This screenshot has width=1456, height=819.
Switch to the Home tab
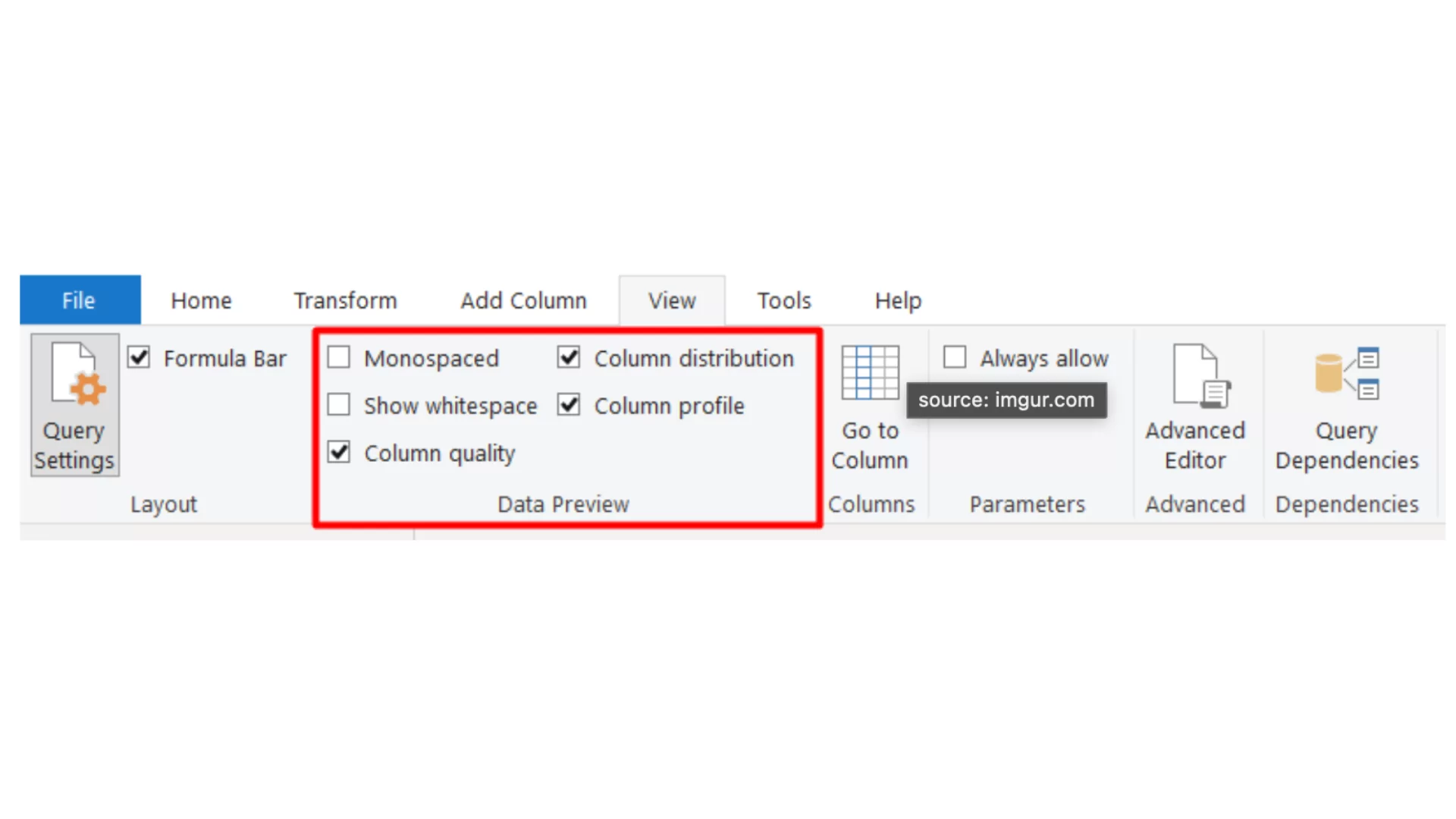[x=201, y=301]
